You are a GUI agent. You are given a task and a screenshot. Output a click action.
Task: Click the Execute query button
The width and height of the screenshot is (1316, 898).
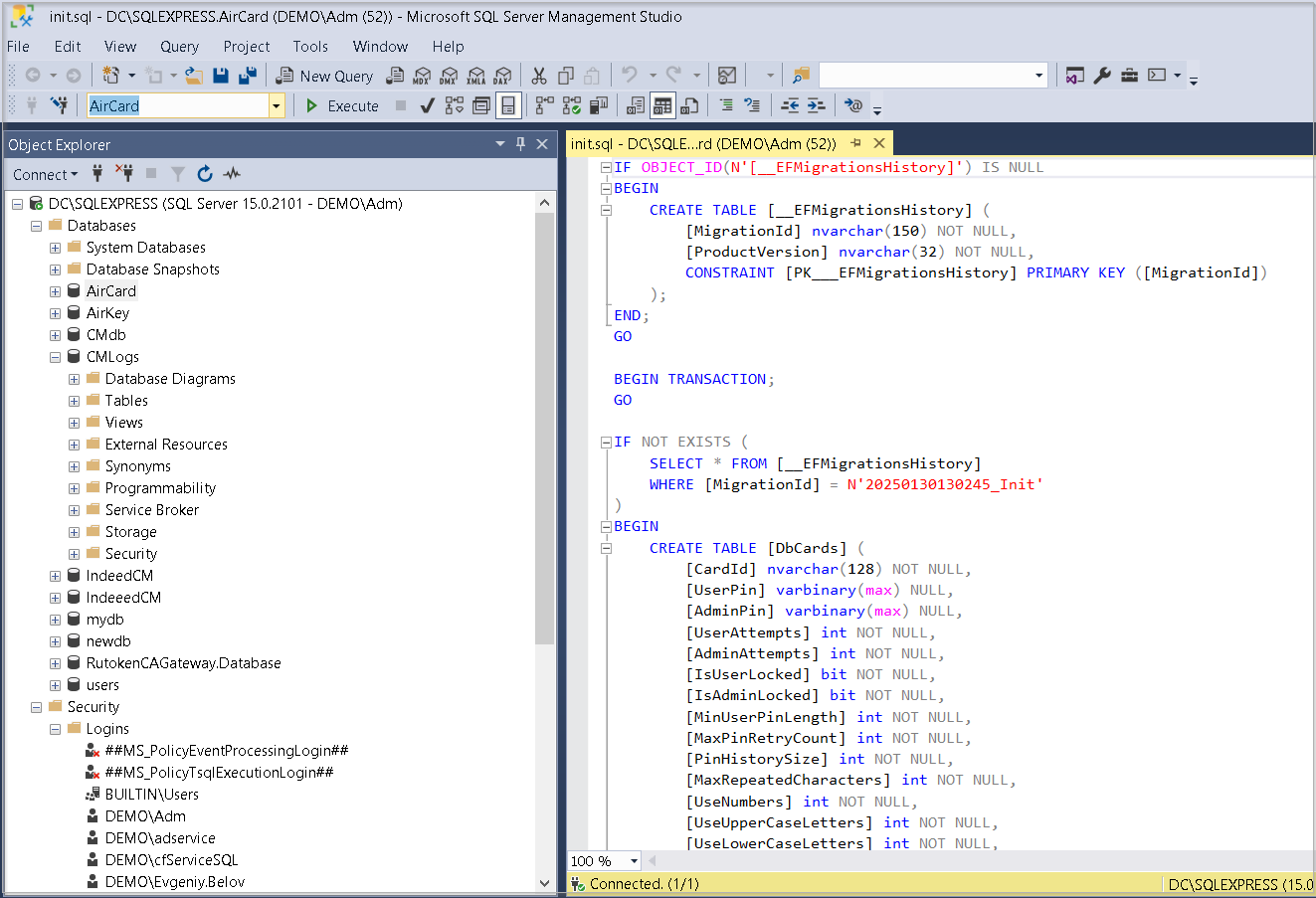tap(342, 105)
